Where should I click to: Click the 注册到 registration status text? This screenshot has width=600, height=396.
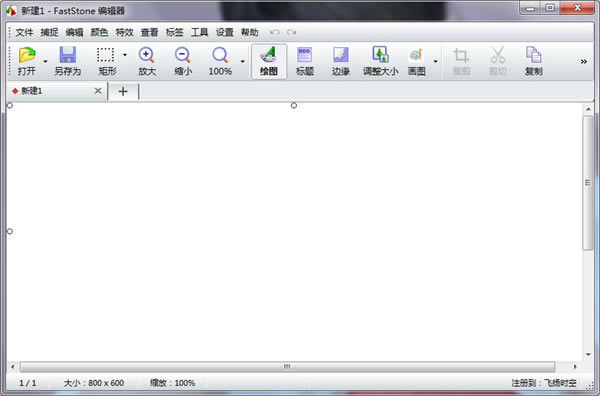point(544,383)
